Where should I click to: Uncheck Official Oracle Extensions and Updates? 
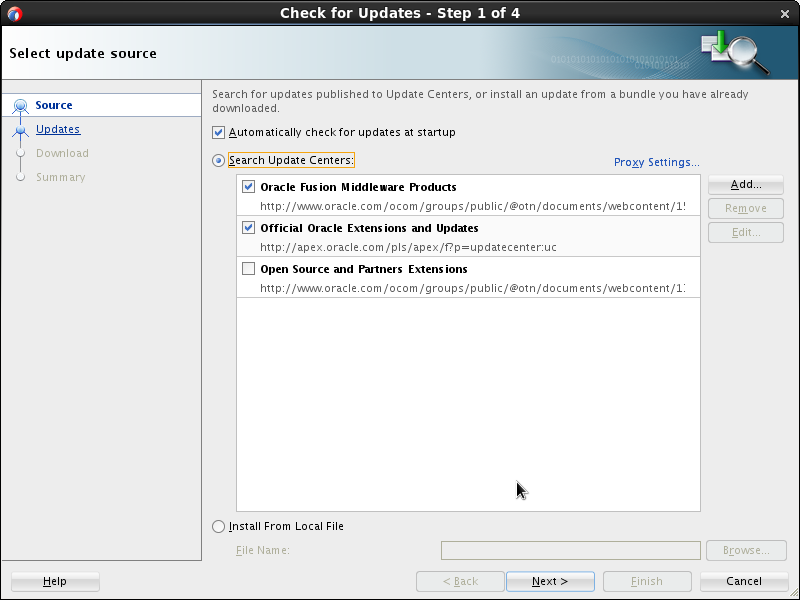click(248, 228)
